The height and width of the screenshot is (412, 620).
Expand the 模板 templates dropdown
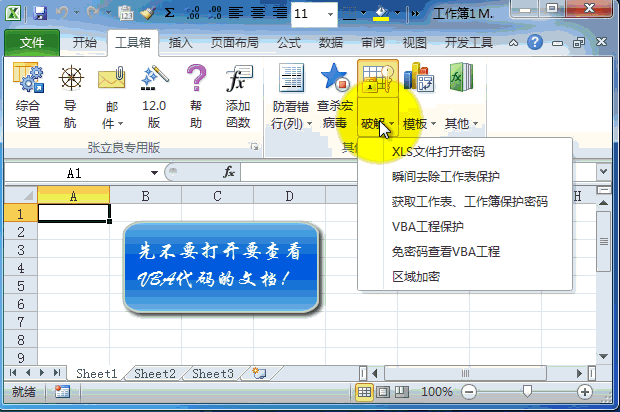pyautogui.click(x=421, y=124)
